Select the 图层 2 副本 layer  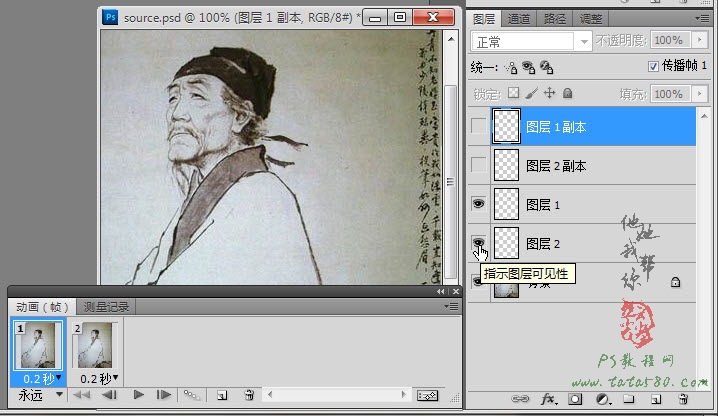(x=593, y=165)
